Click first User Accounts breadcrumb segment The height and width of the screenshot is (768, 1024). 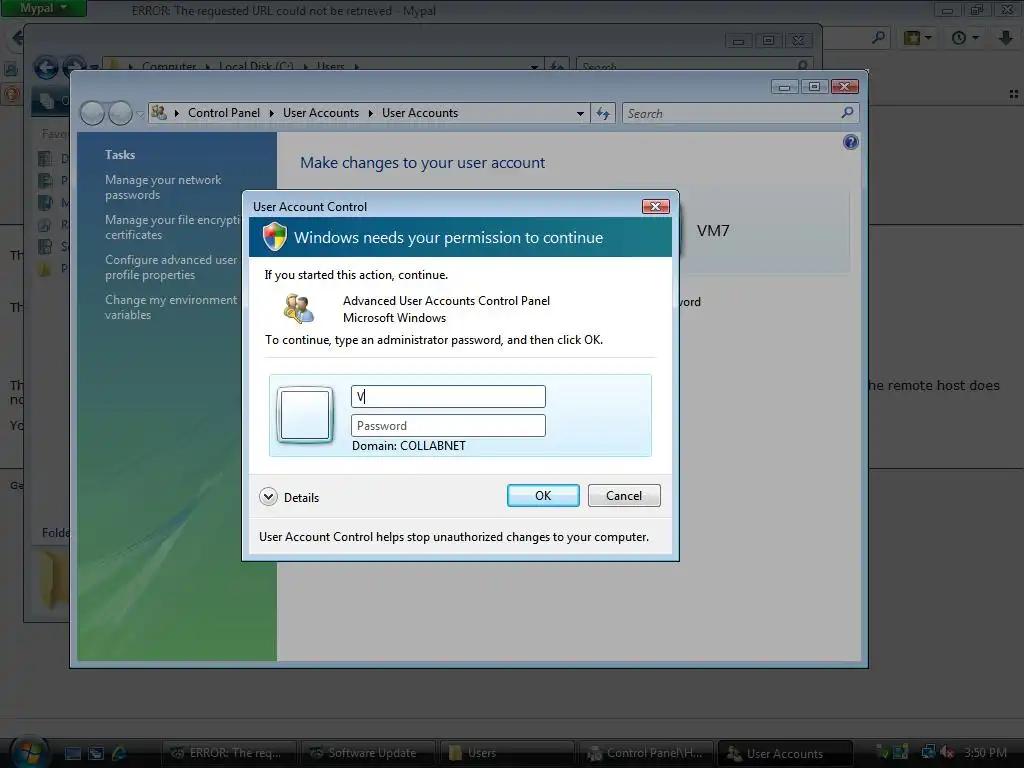321,113
